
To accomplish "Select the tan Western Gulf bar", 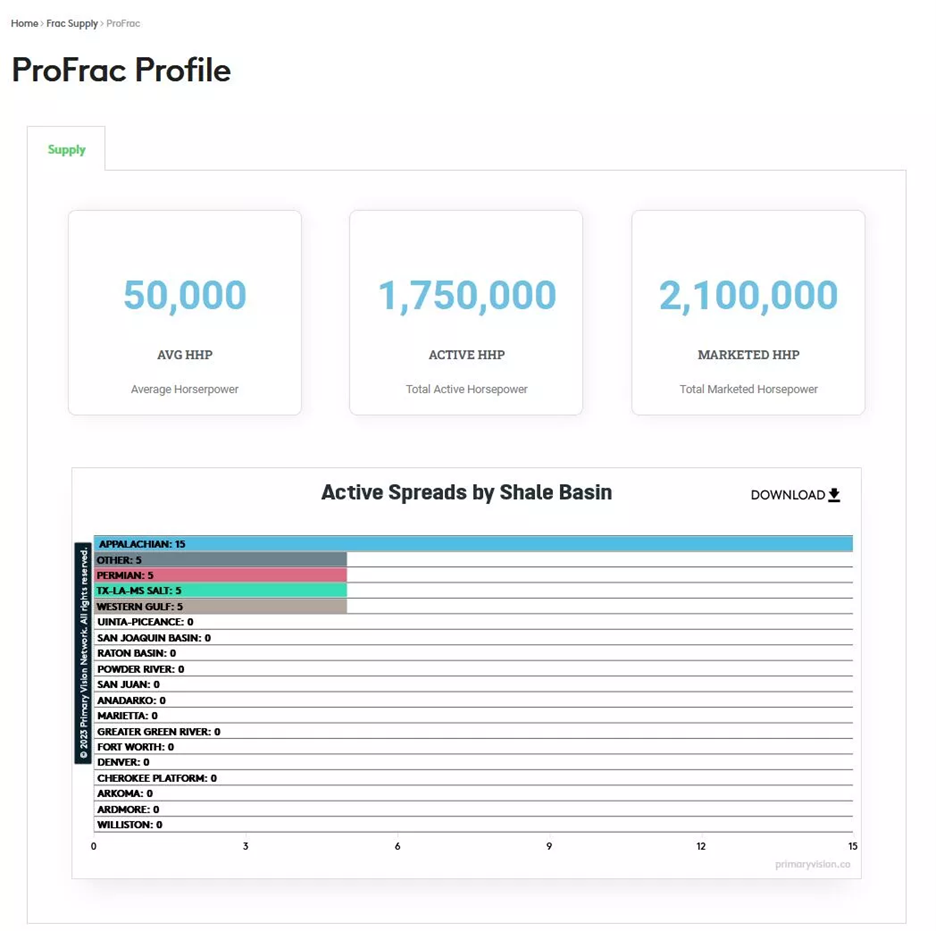I will pos(220,606).
